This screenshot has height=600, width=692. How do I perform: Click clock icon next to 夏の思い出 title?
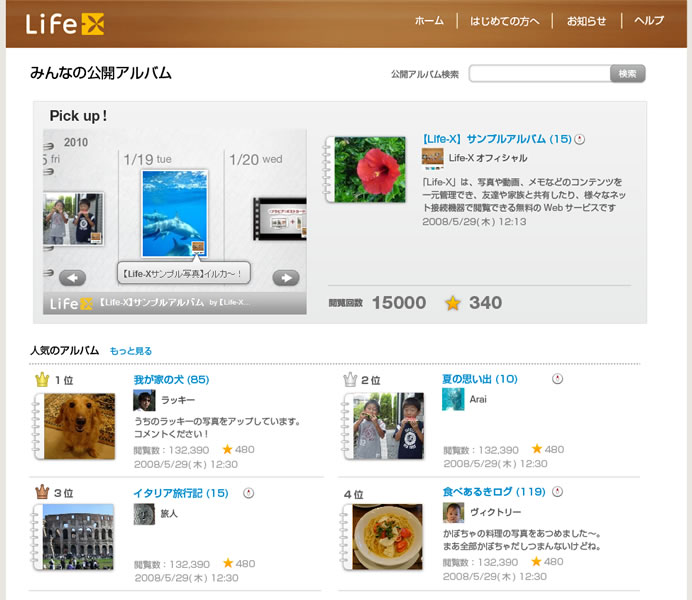coord(557,379)
